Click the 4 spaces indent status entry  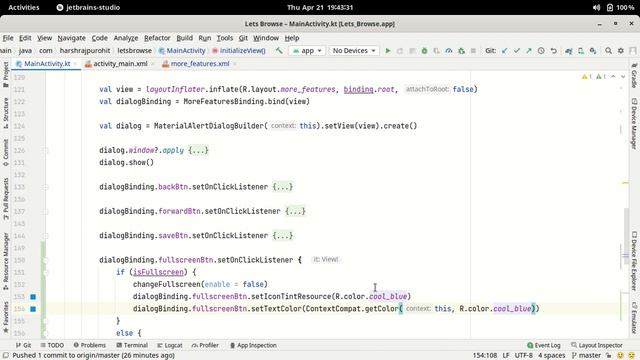551,356
